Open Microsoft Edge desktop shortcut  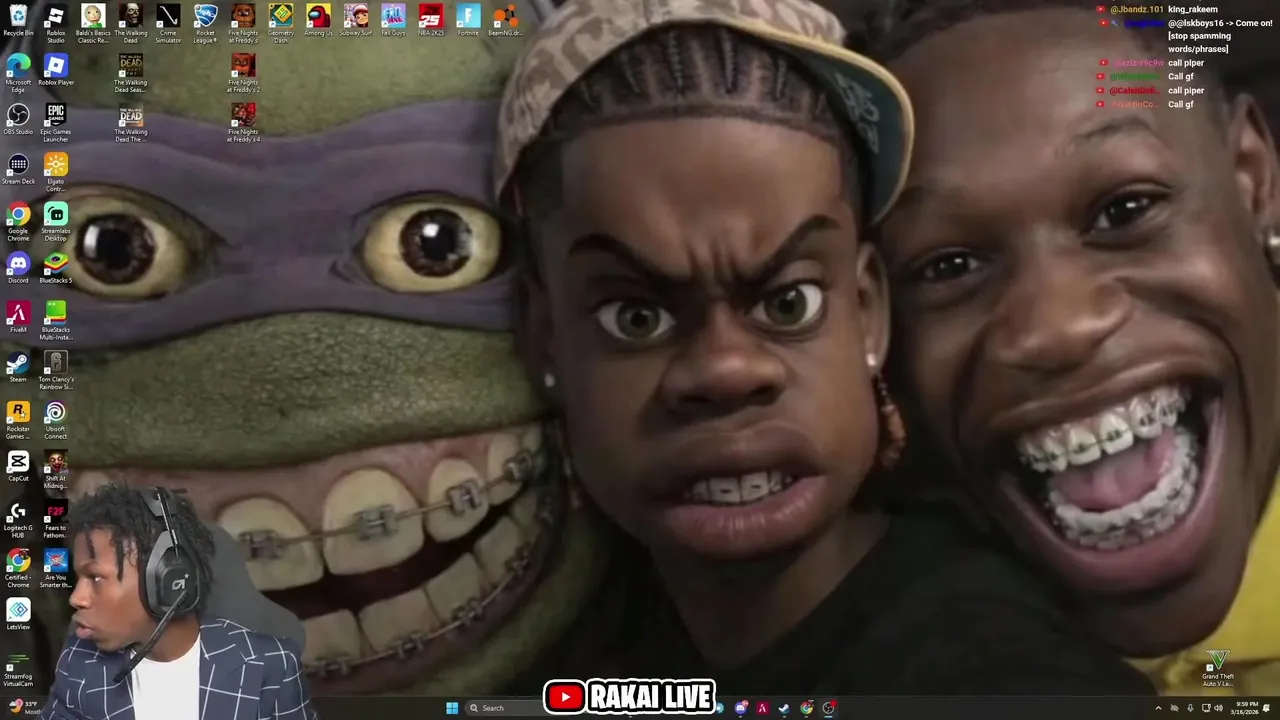click(18, 73)
